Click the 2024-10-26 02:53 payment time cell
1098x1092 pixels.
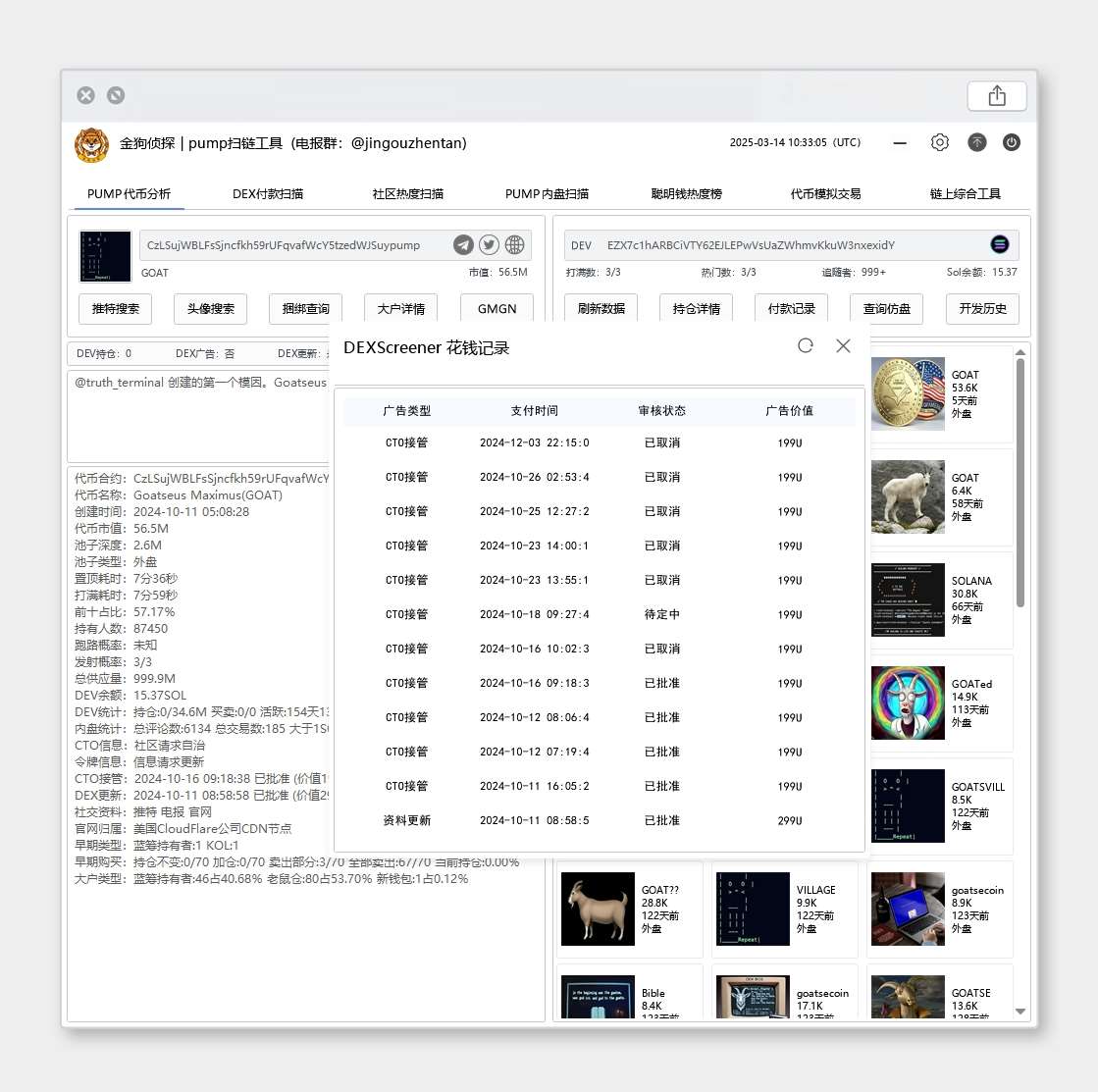tap(535, 477)
